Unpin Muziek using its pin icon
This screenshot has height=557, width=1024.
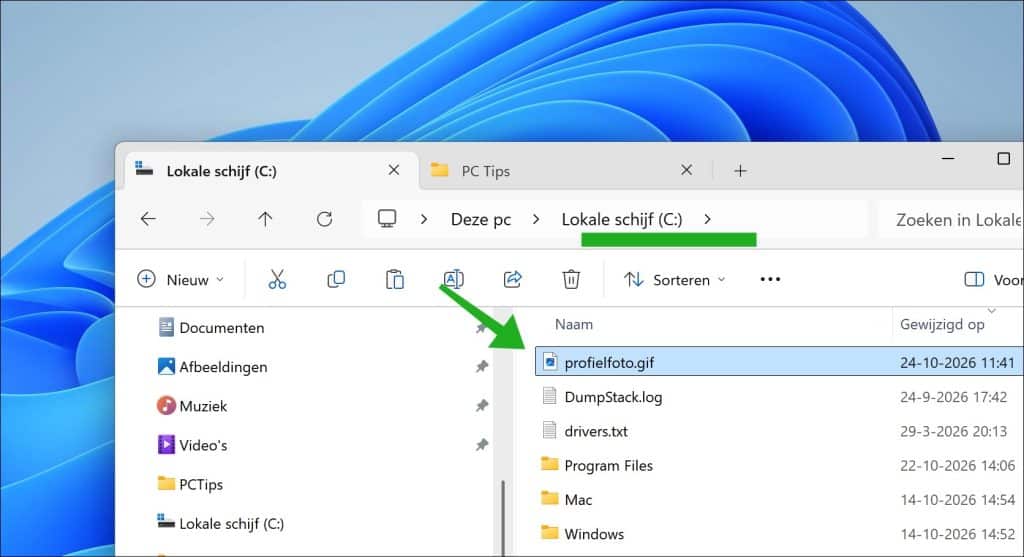482,406
